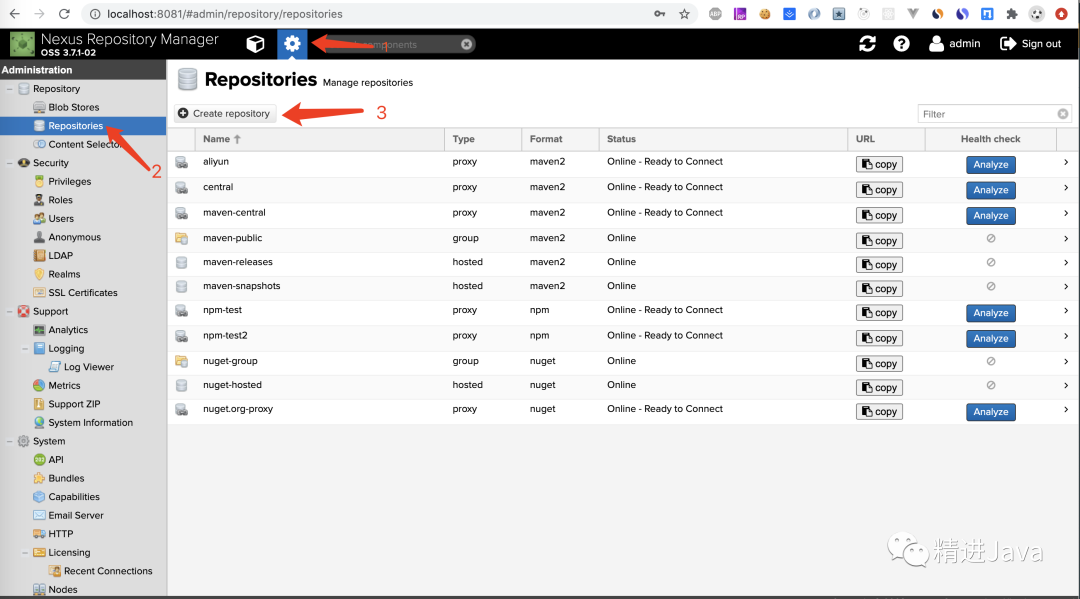Open HTTP settings in sidebar
The height and width of the screenshot is (599, 1080).
[x=60, y=534]
